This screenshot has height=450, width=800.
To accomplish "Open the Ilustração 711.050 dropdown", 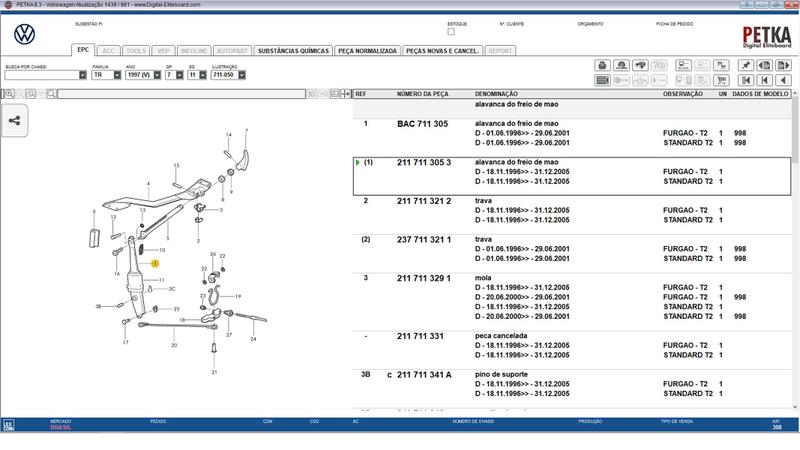I will click(242, 75).
